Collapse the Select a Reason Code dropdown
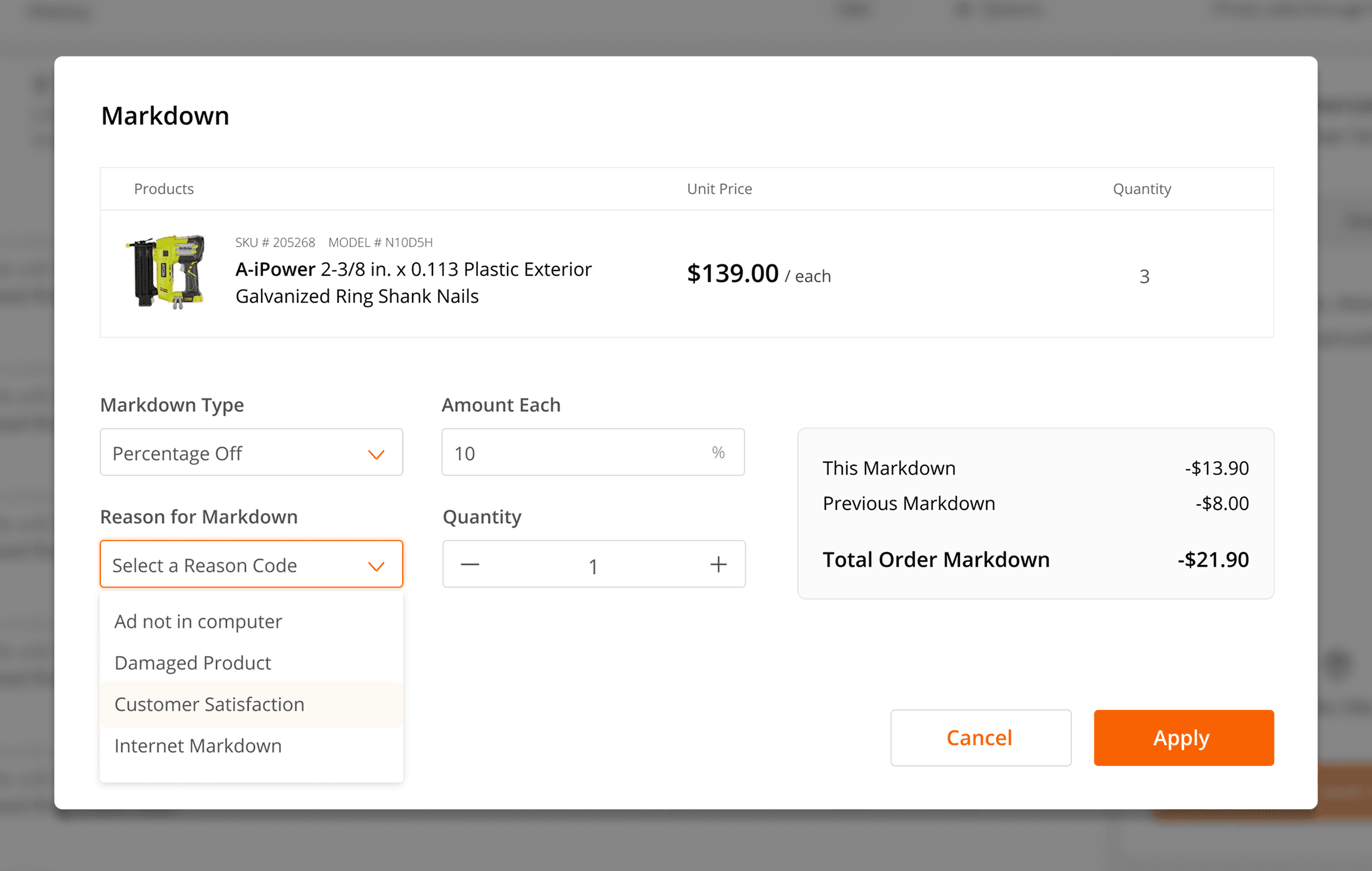 click(251, 564)
